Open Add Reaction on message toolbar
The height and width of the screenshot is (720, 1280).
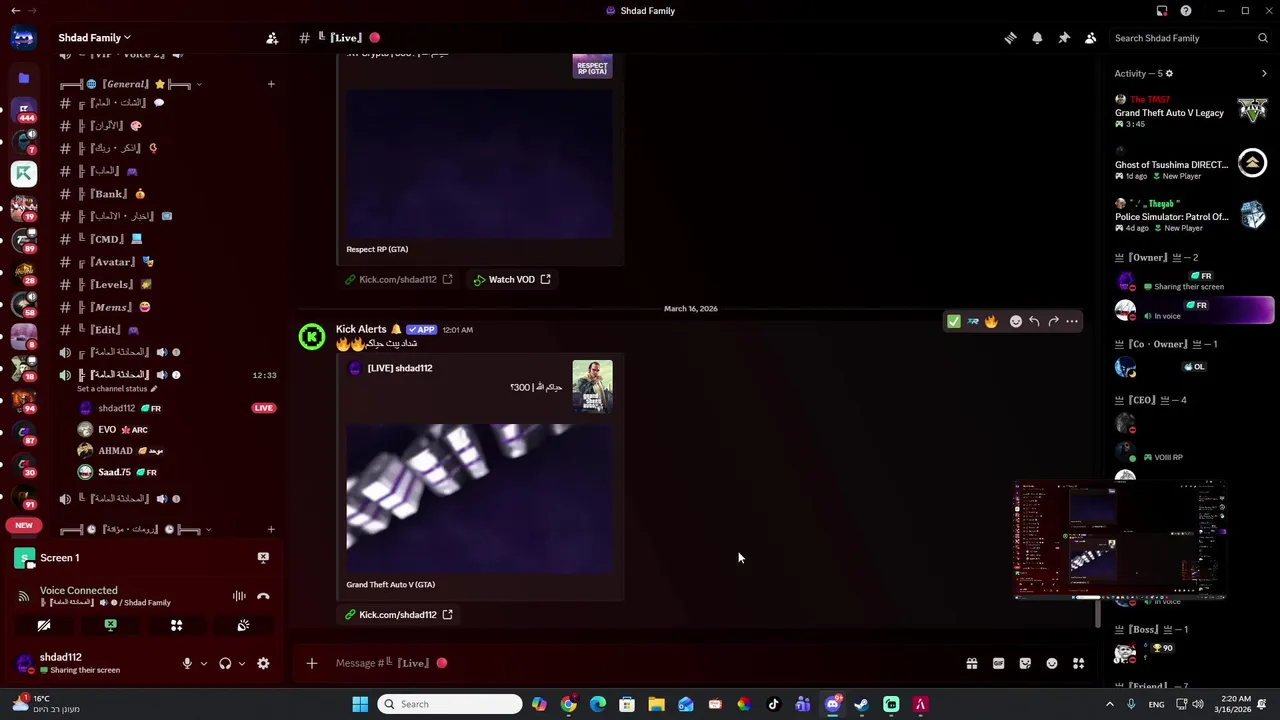click(x=1016, y=321)
